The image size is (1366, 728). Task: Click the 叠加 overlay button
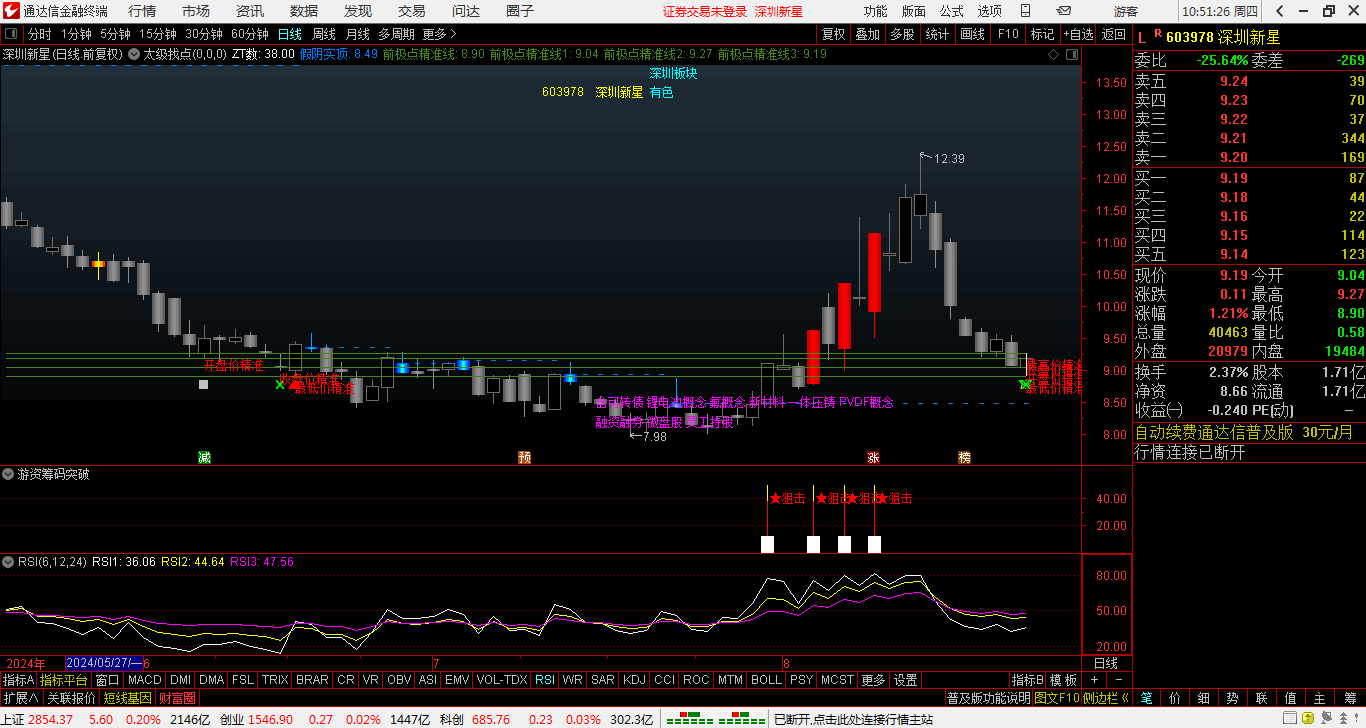tap(867, 34)
